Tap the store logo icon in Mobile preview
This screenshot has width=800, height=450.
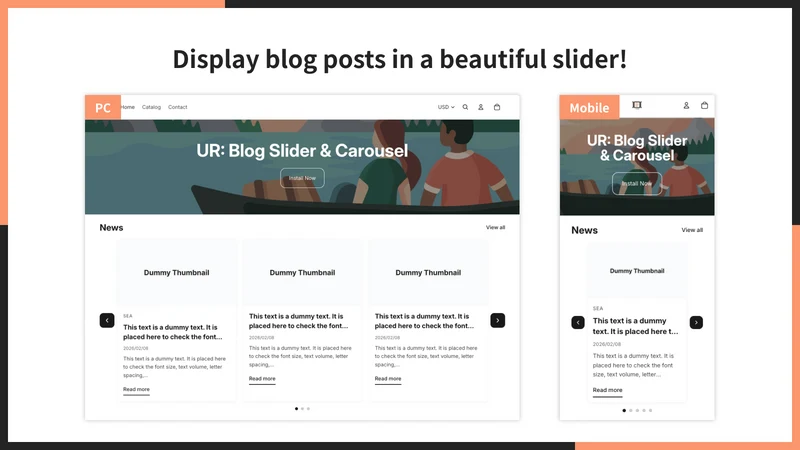[637, 105]
